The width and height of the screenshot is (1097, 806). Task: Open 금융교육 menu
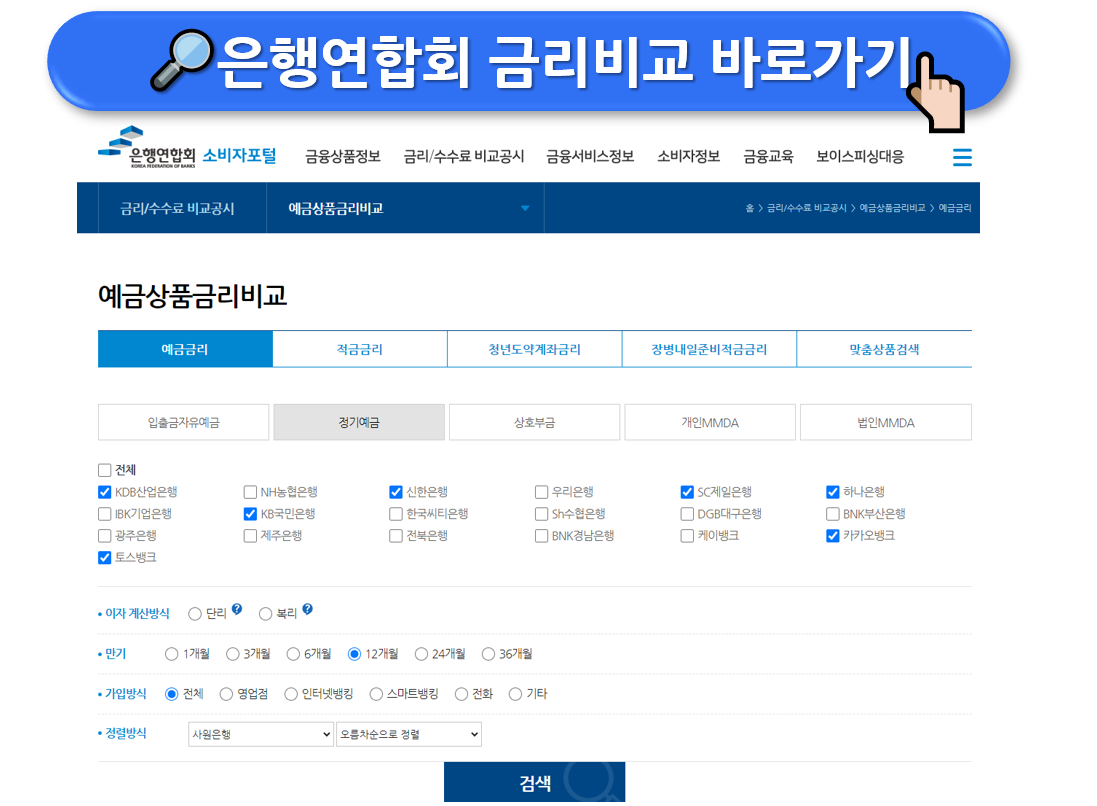tap(768, 156)
